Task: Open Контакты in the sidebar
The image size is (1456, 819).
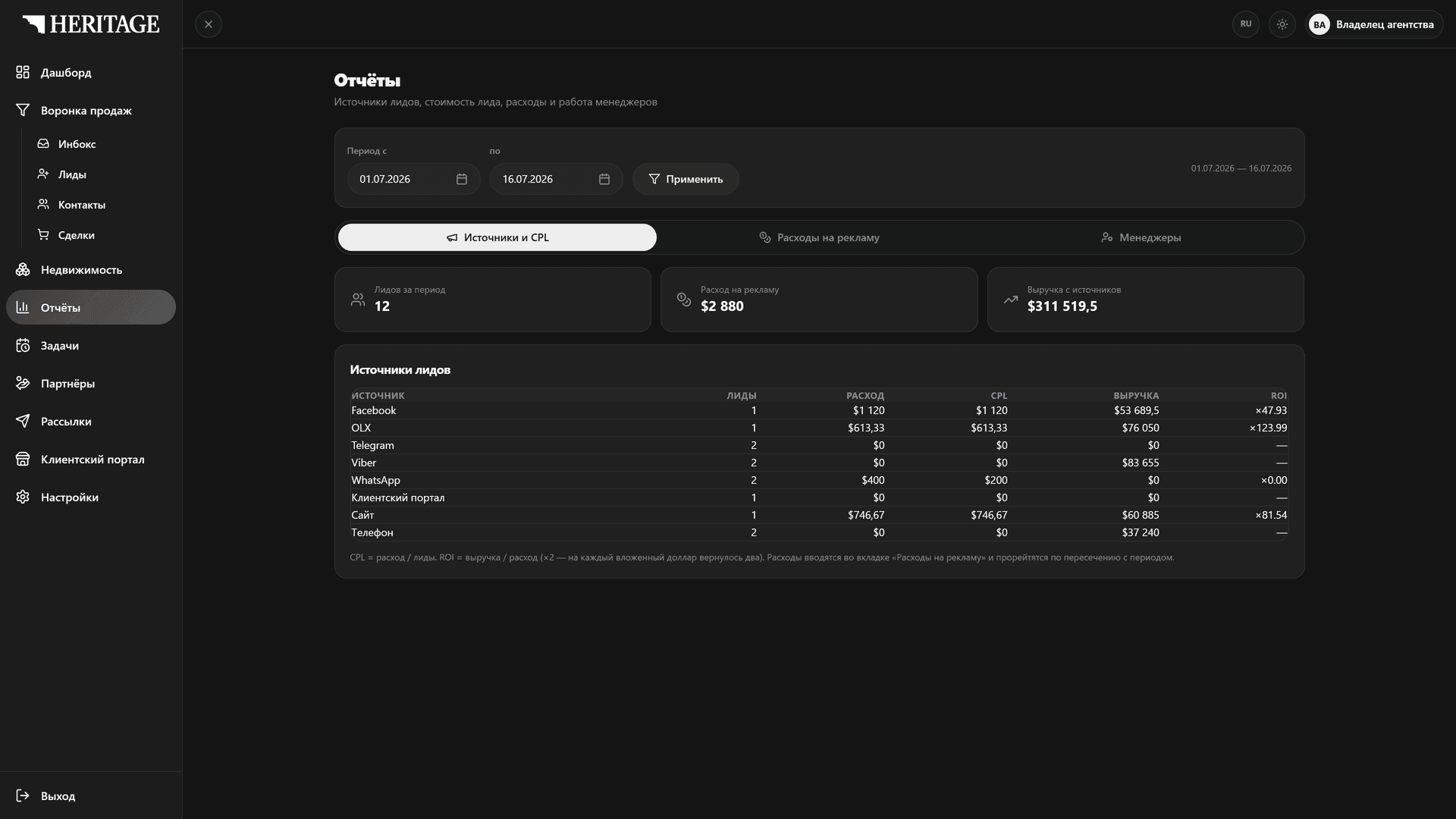Action: click(102, 205)
